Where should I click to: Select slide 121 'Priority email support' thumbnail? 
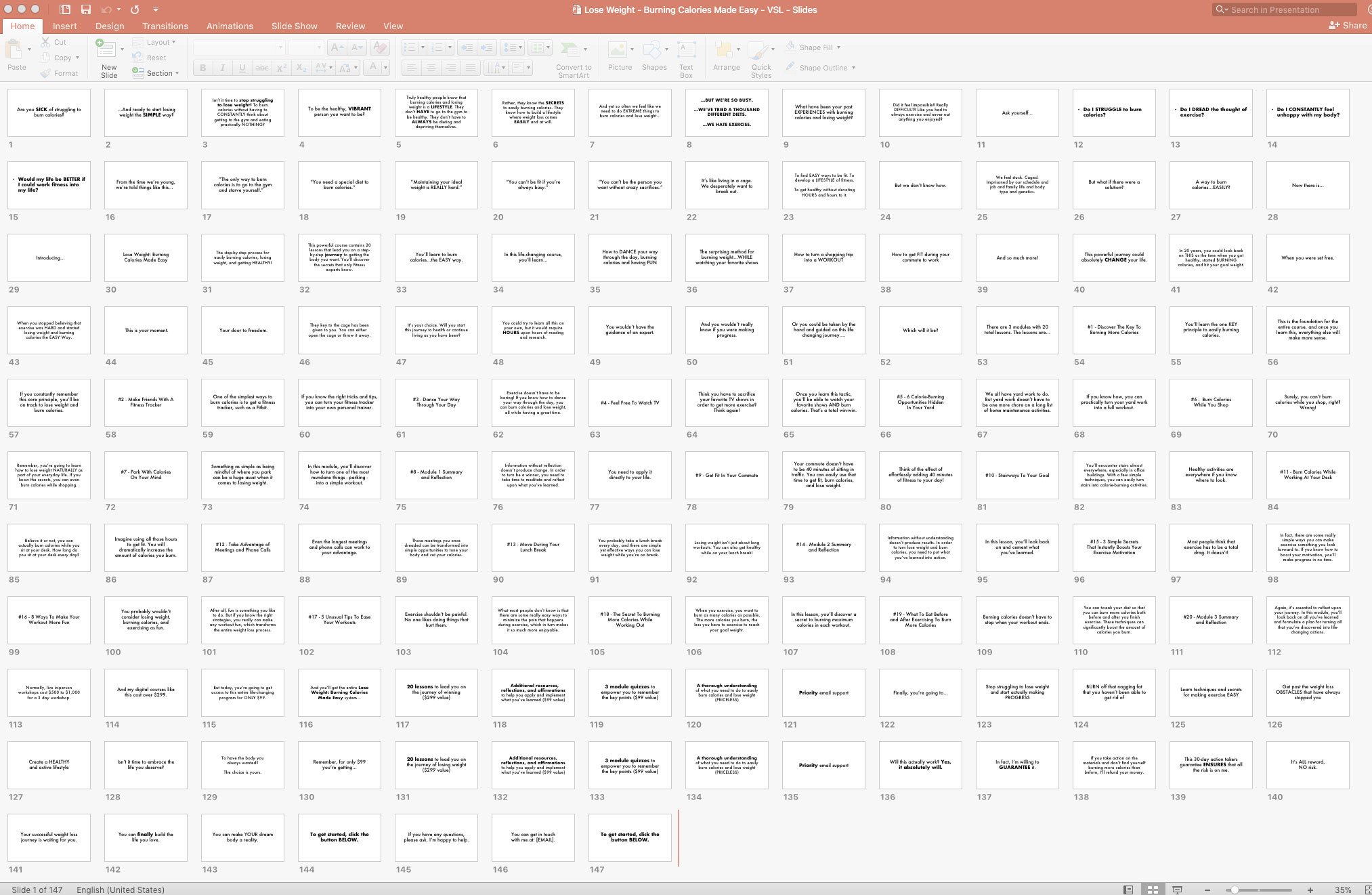pos(823,692)
